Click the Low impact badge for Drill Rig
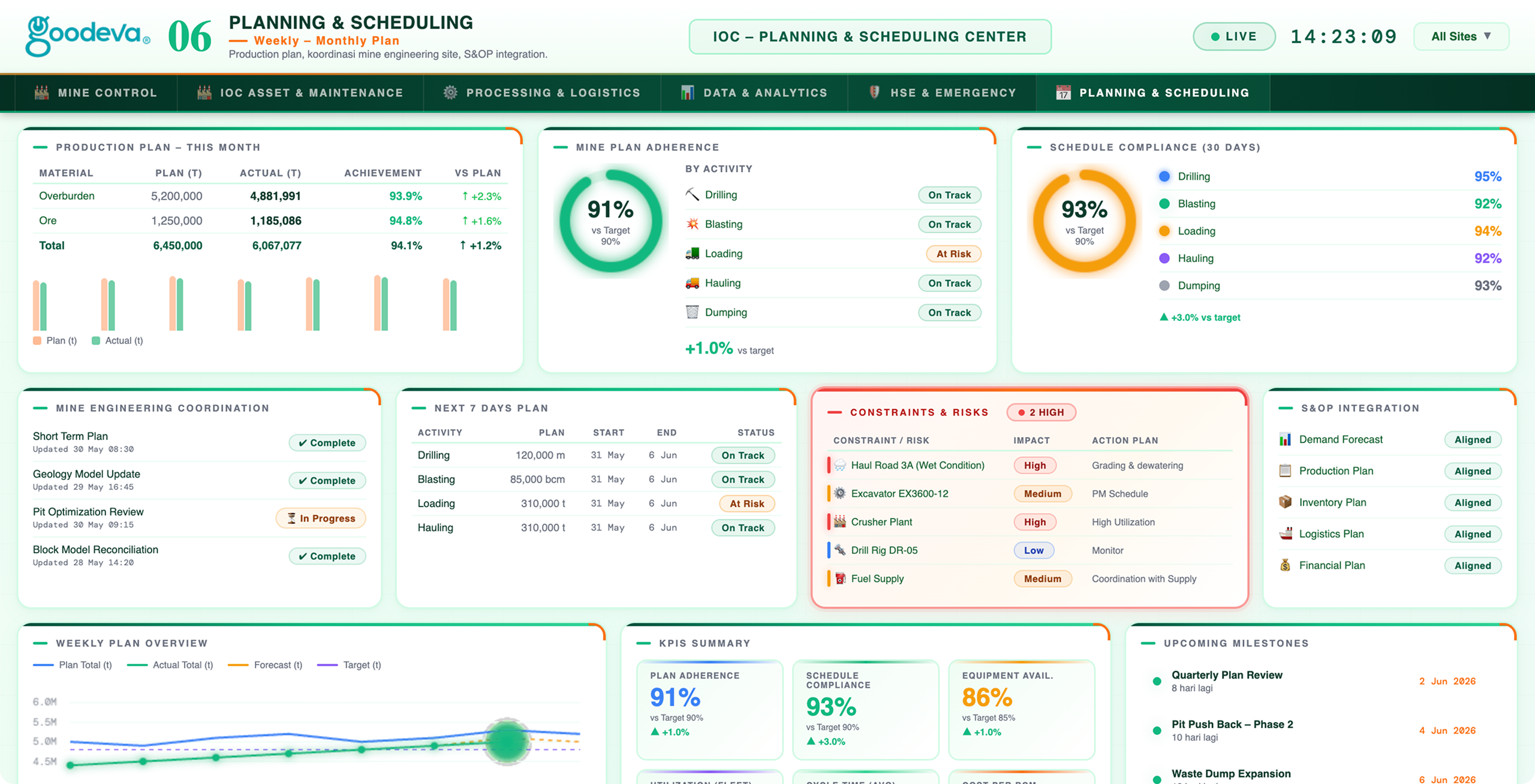The height and width of the screenshot is (784, 1535). tap(1034, 550)
